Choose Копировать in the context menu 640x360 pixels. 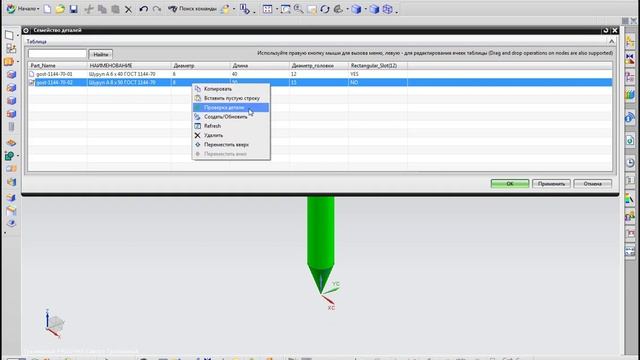click(x=231, y=89)
